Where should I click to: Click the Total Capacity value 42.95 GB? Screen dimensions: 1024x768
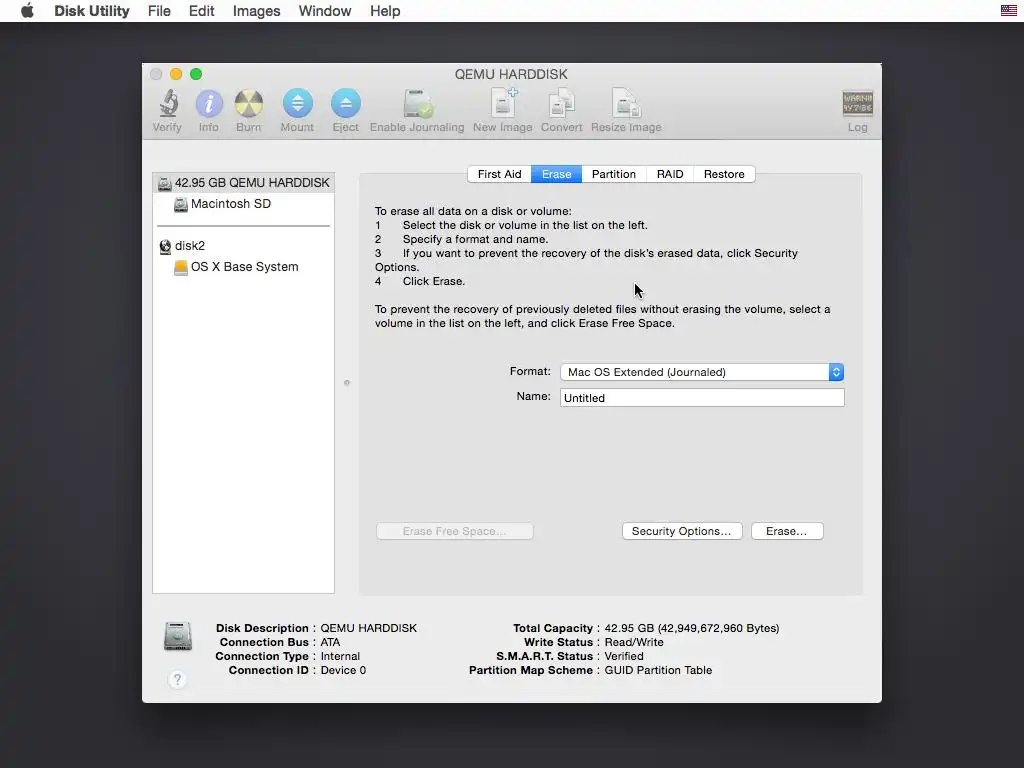point(692,628)
